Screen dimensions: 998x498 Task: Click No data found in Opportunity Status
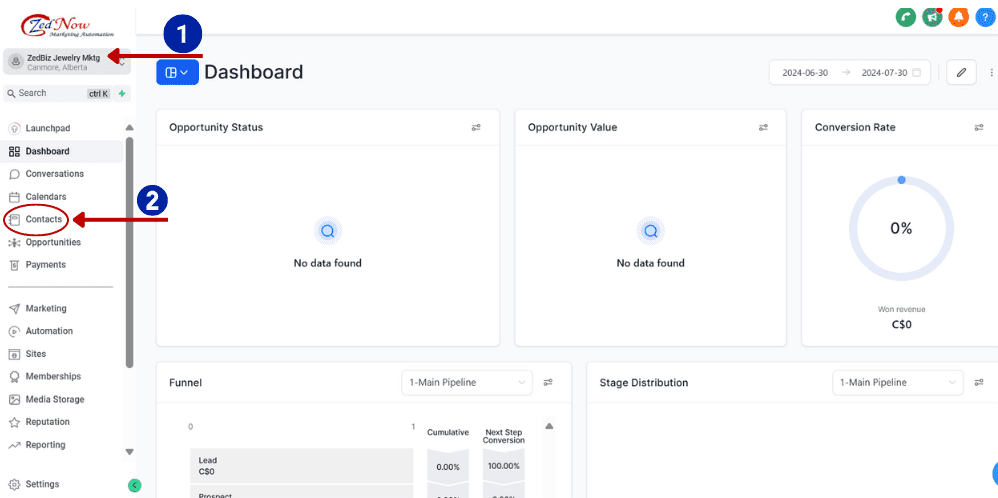click(x=327, y=263)
